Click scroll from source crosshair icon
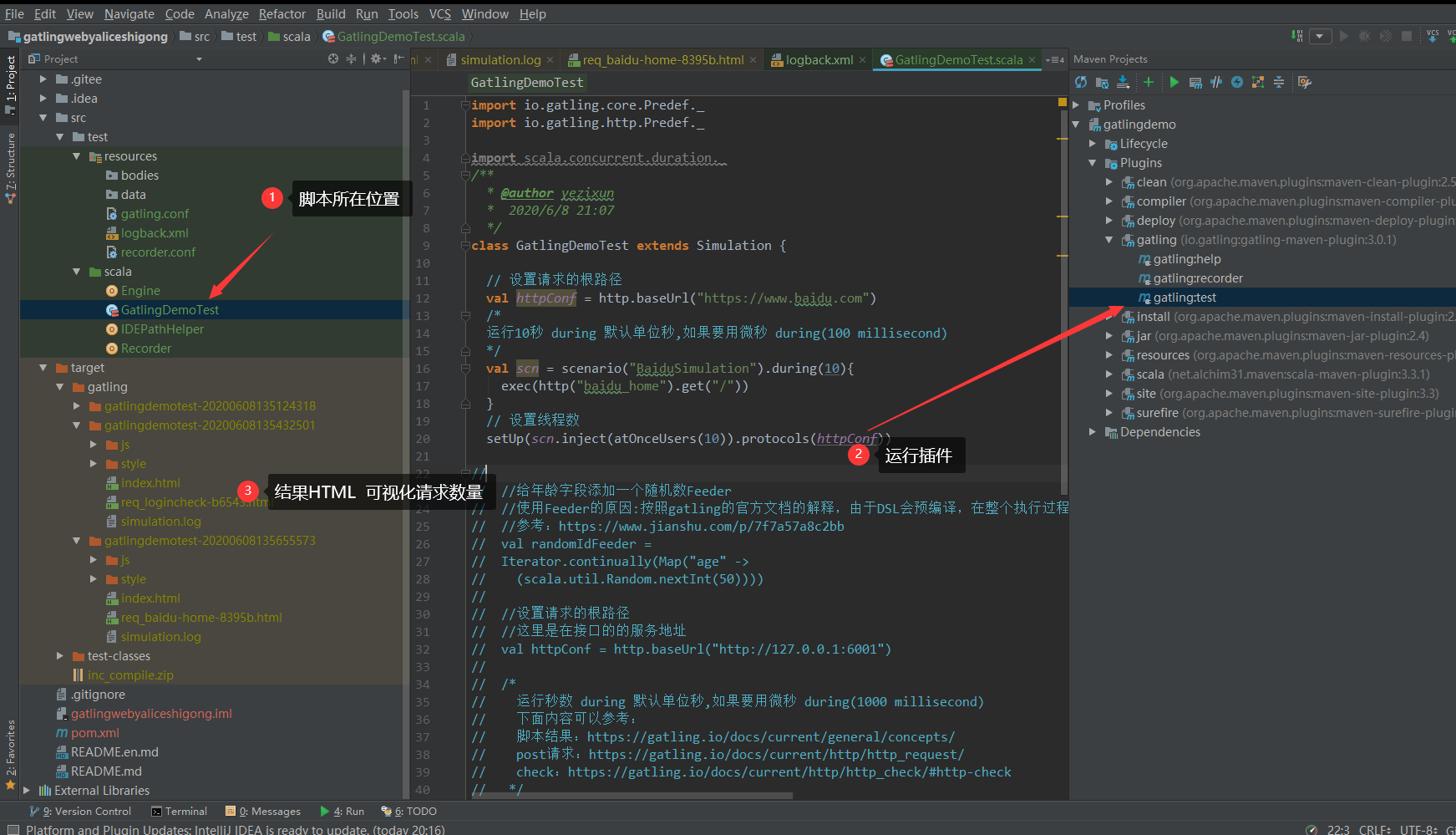Image resolution: width=1456 pixels, height=835 pixels. pos(333,59)
